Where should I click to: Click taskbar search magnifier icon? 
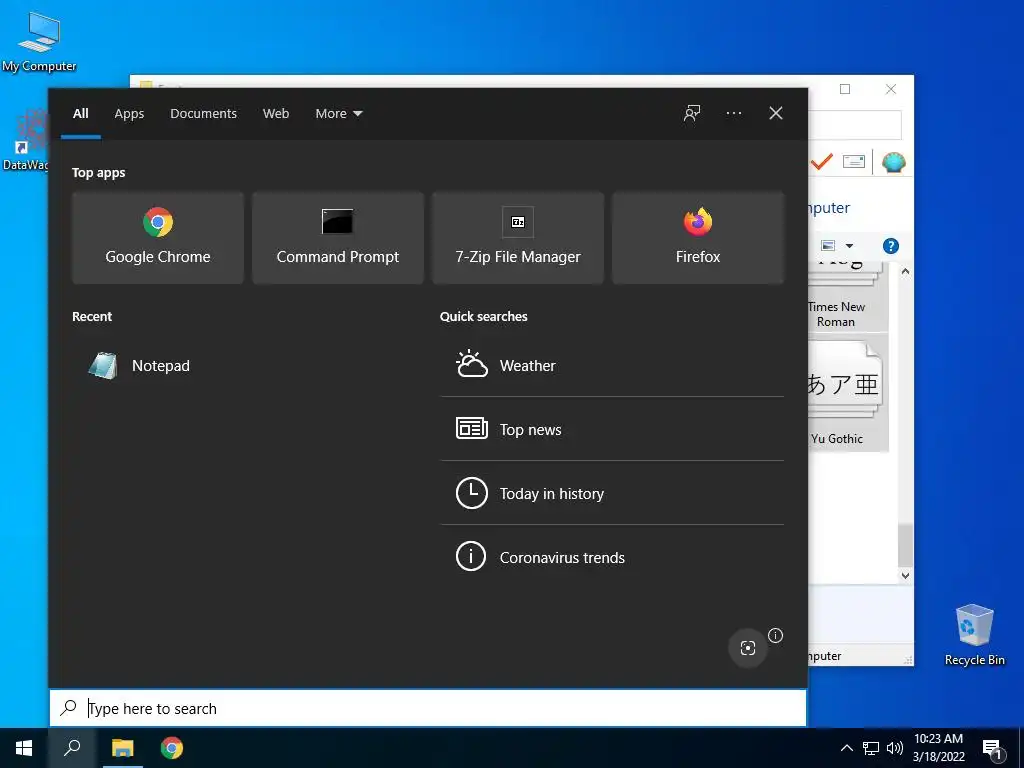pos(72,748)
